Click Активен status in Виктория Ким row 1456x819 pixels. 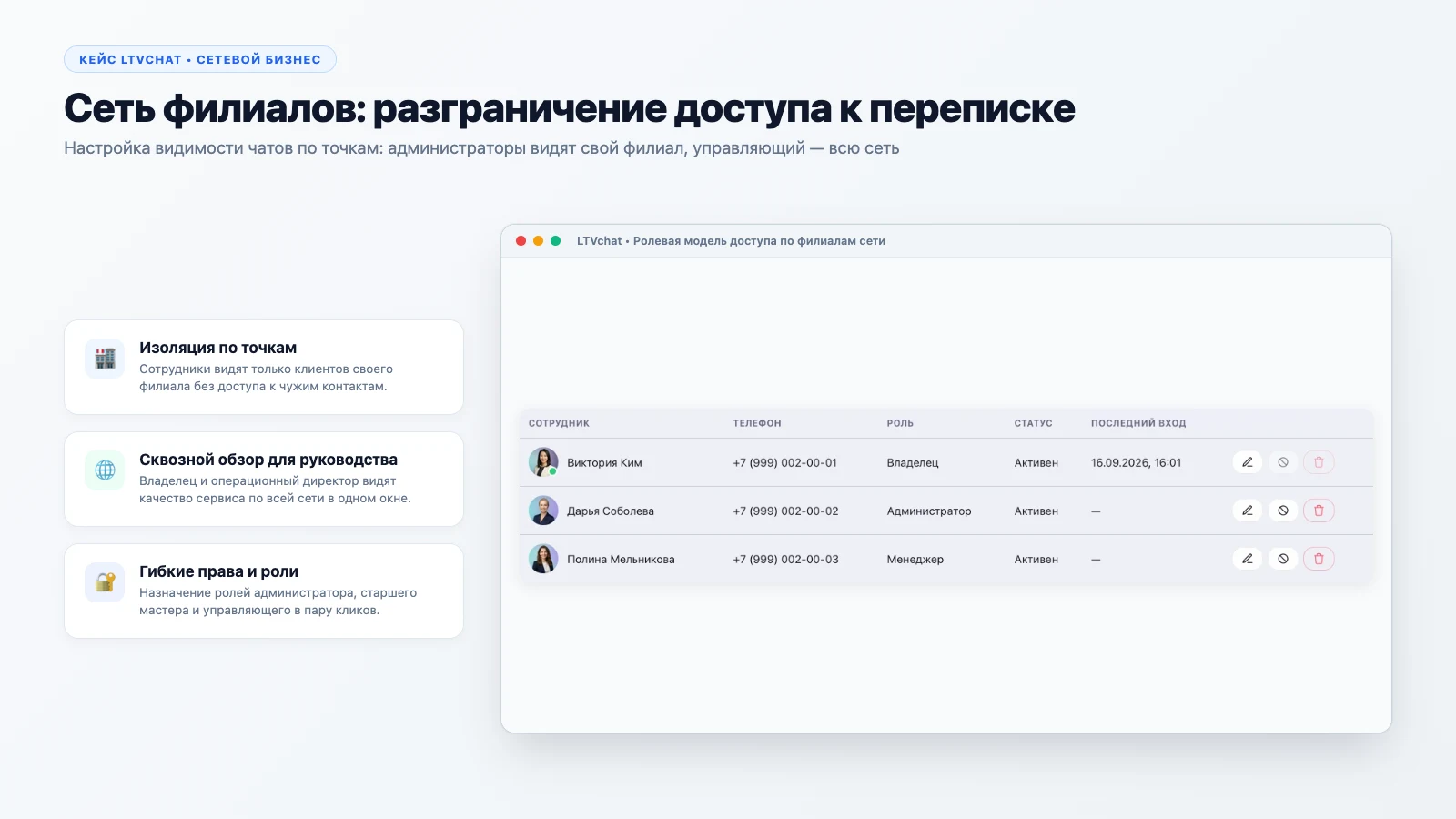[x=1036, y=463]
